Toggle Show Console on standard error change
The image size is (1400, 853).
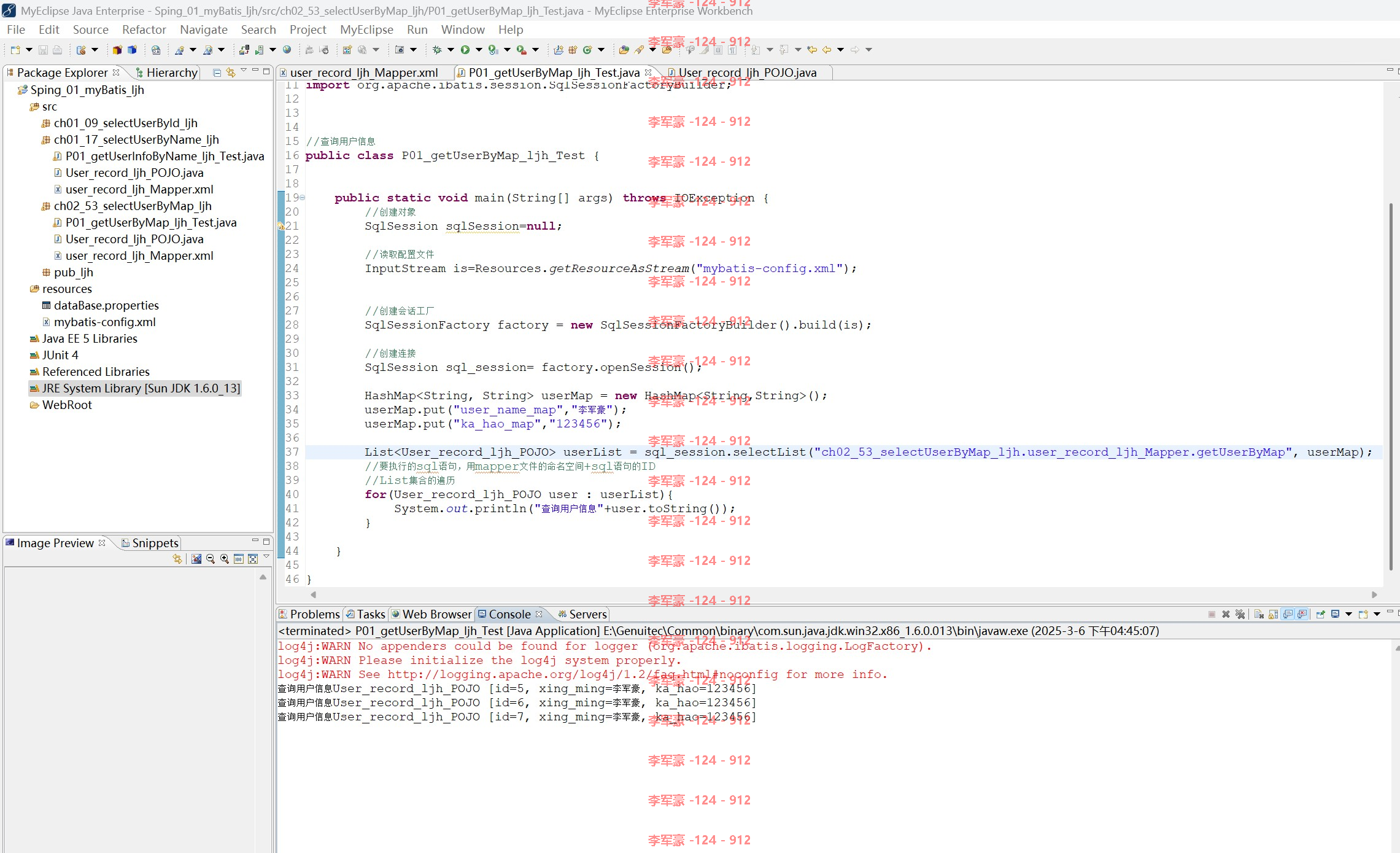(1302, 614)
